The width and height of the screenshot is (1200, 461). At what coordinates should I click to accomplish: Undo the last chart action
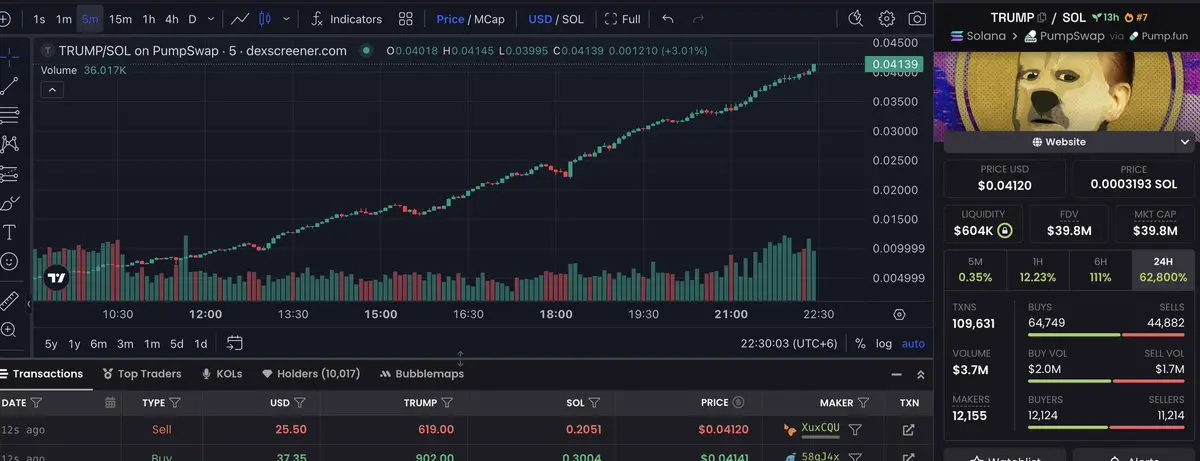pos(668,19)
